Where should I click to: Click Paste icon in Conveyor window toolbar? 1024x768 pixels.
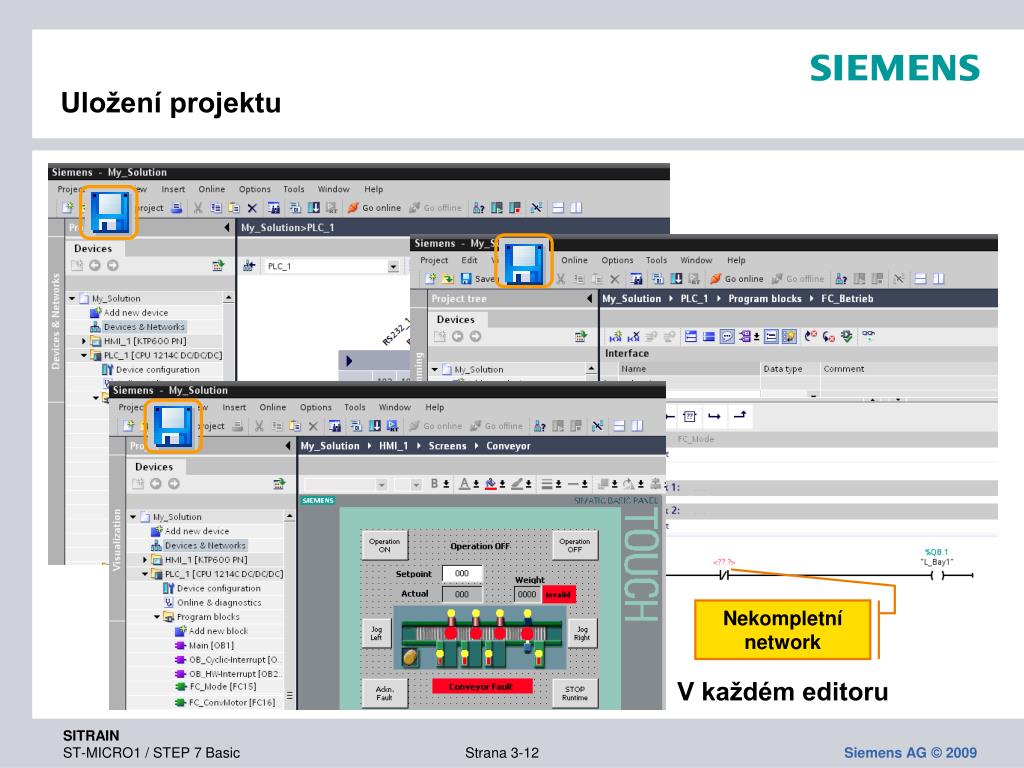[x=295, y=426]
